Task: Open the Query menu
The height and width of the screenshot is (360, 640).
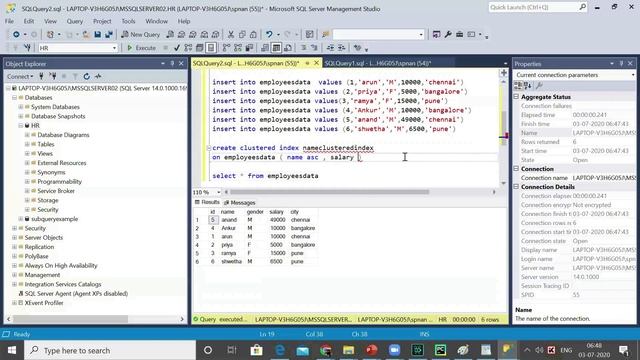Action: tap(75, 21)
